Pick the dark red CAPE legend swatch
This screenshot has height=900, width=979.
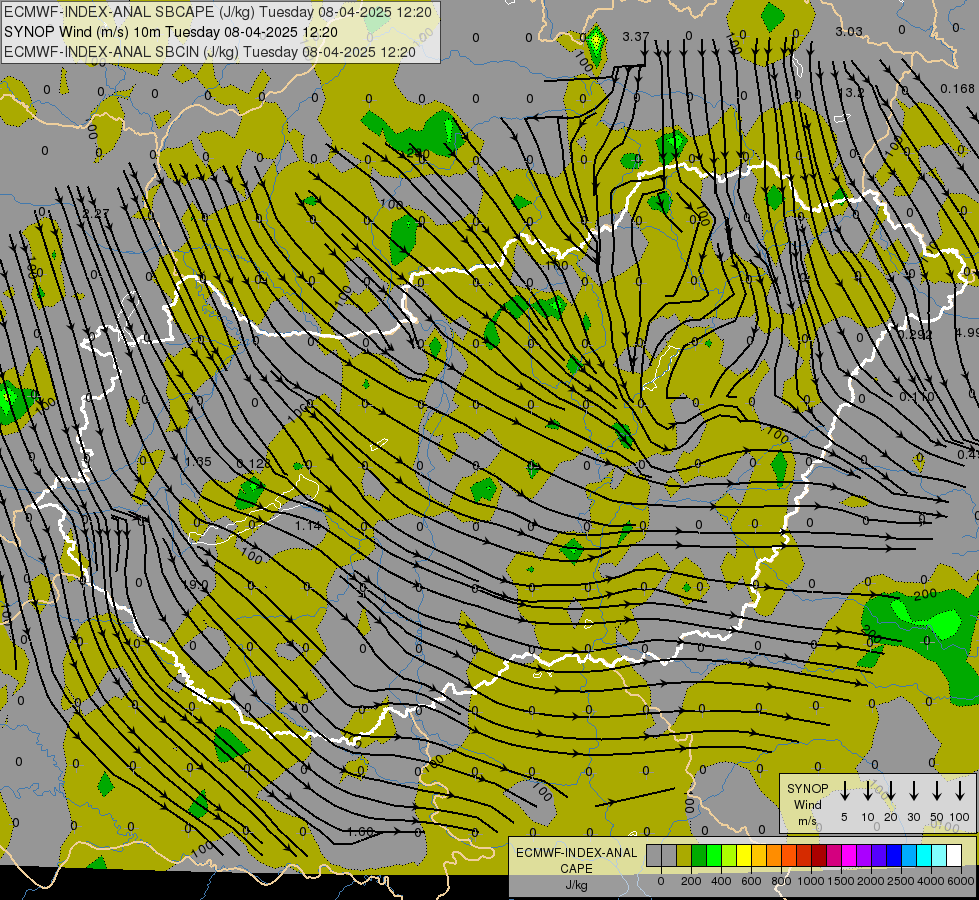click(x=819, y=855)
